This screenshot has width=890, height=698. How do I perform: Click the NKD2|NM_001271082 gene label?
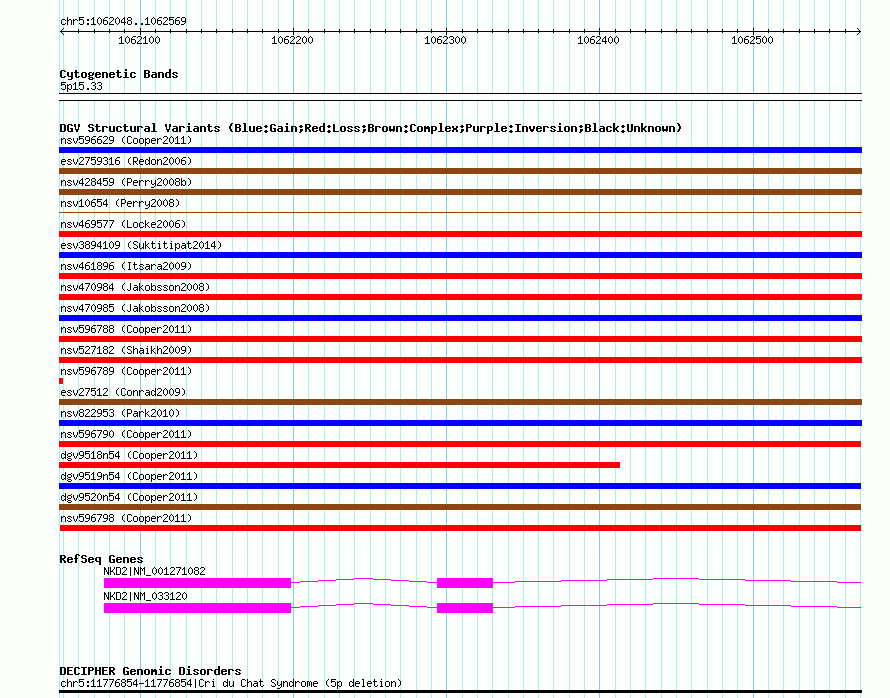[x=154, y=571]
